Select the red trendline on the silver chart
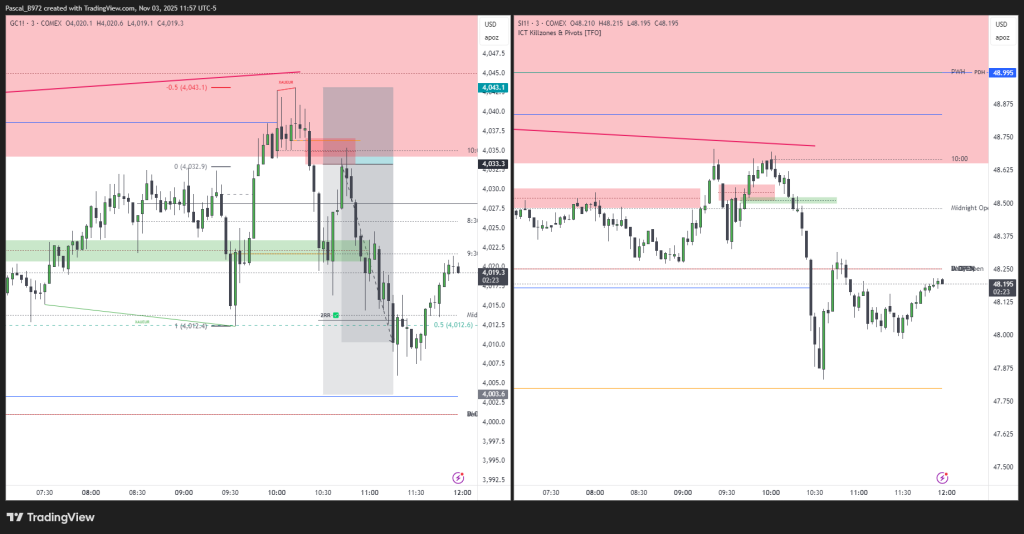The image size is (1024, 534). coord(660,137)
